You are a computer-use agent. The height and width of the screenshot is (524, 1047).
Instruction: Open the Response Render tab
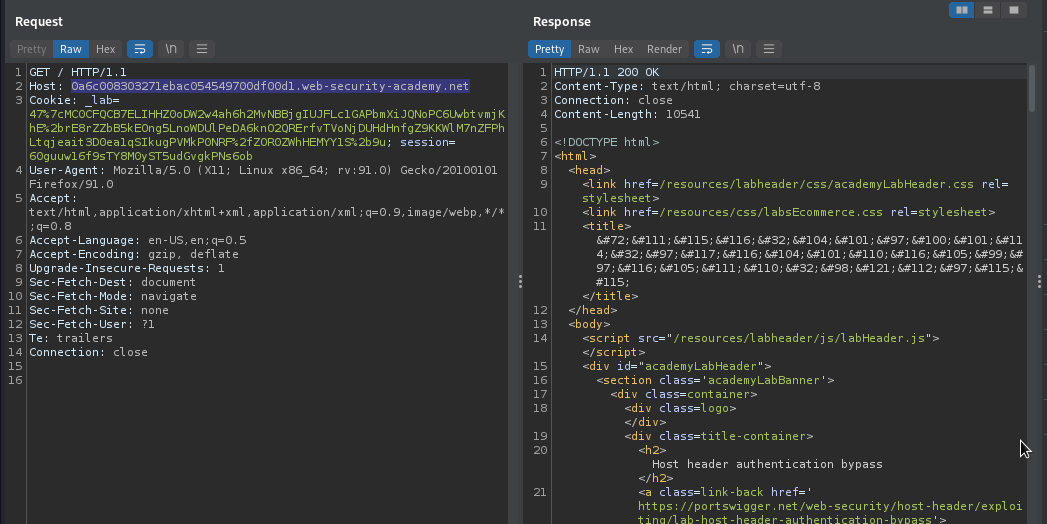pos(664,49)
